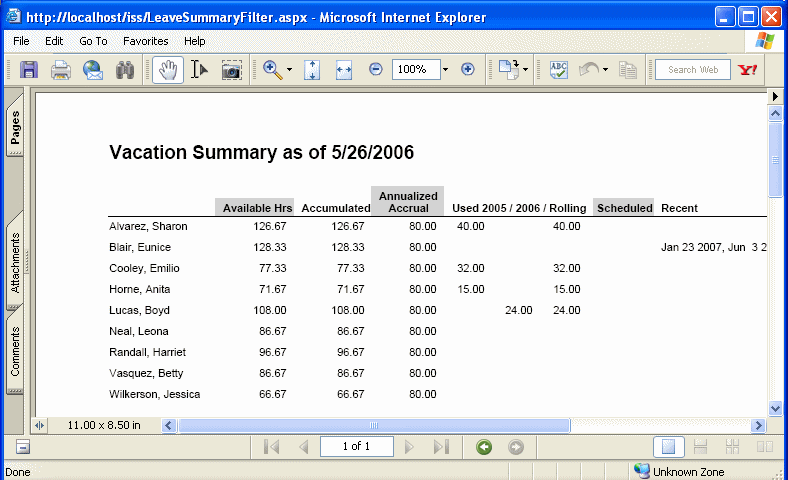
Task: Click the Fit Width icon
Action: coord(344,70)
